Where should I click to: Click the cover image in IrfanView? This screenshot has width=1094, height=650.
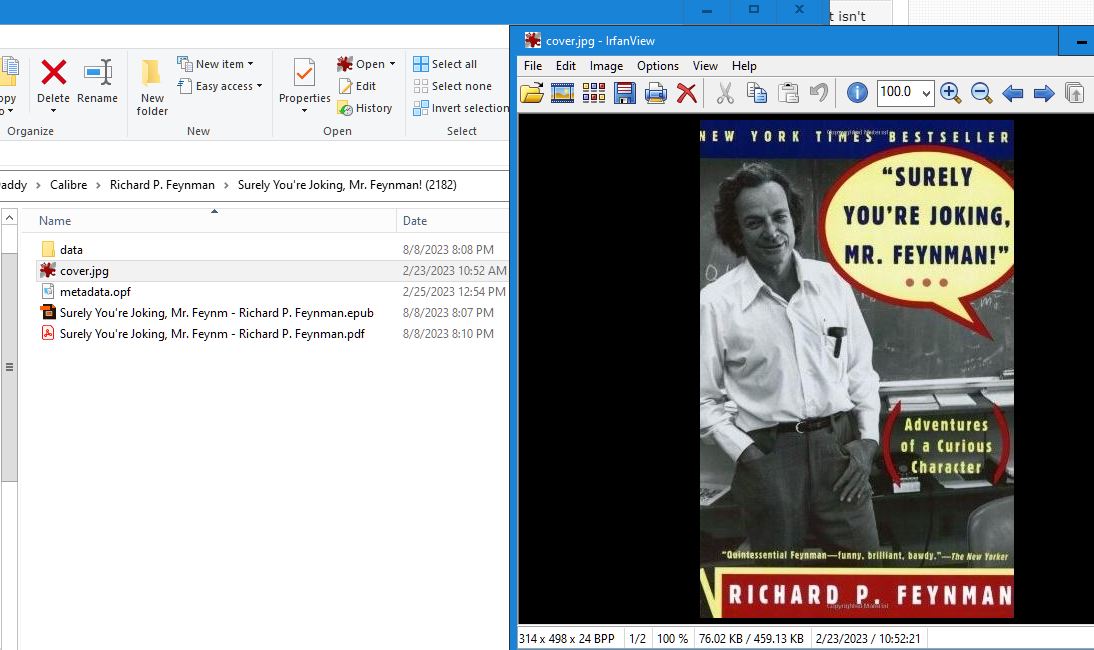click(857, 369)
